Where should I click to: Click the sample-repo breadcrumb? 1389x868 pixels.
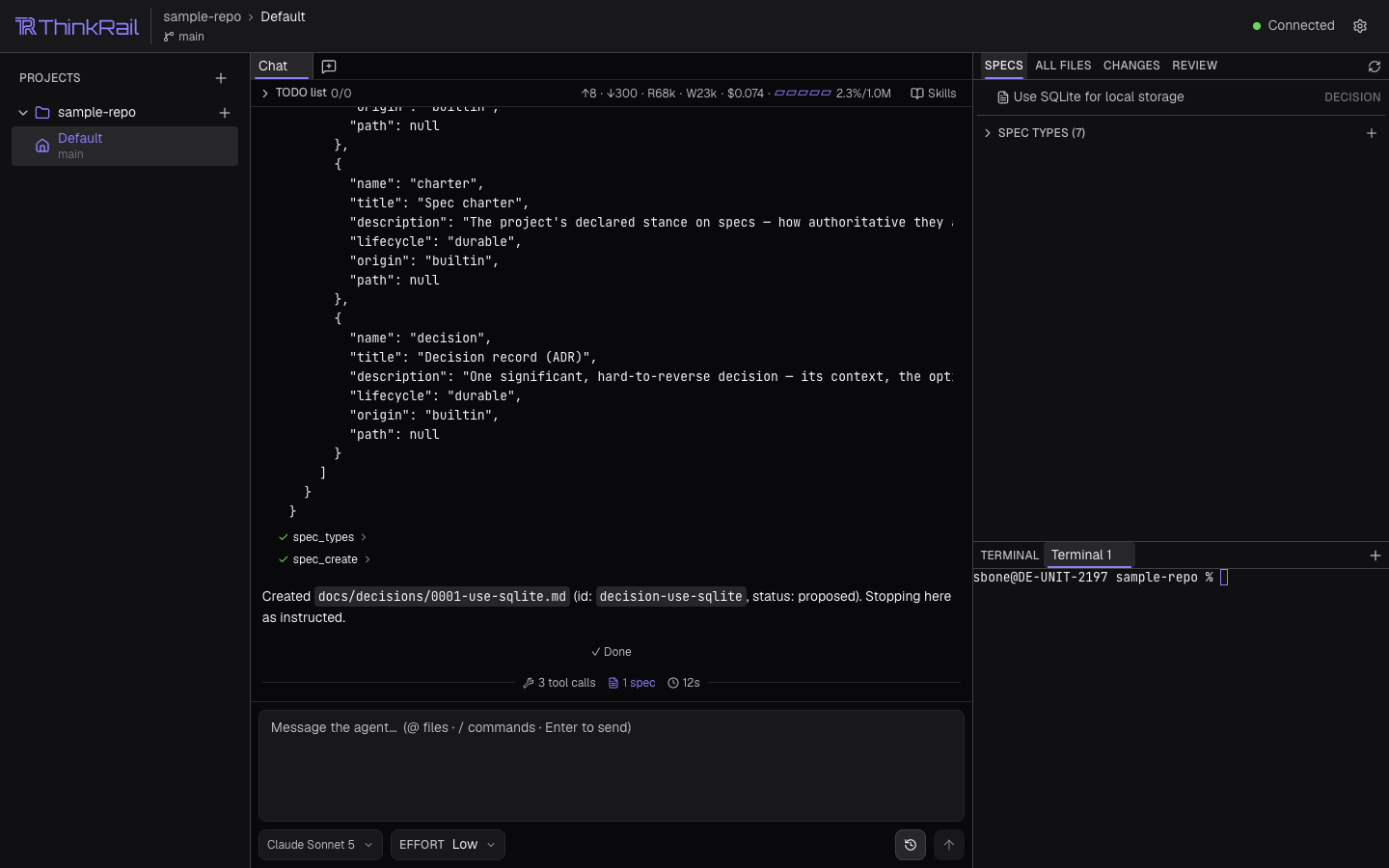(x=202, y=16)
